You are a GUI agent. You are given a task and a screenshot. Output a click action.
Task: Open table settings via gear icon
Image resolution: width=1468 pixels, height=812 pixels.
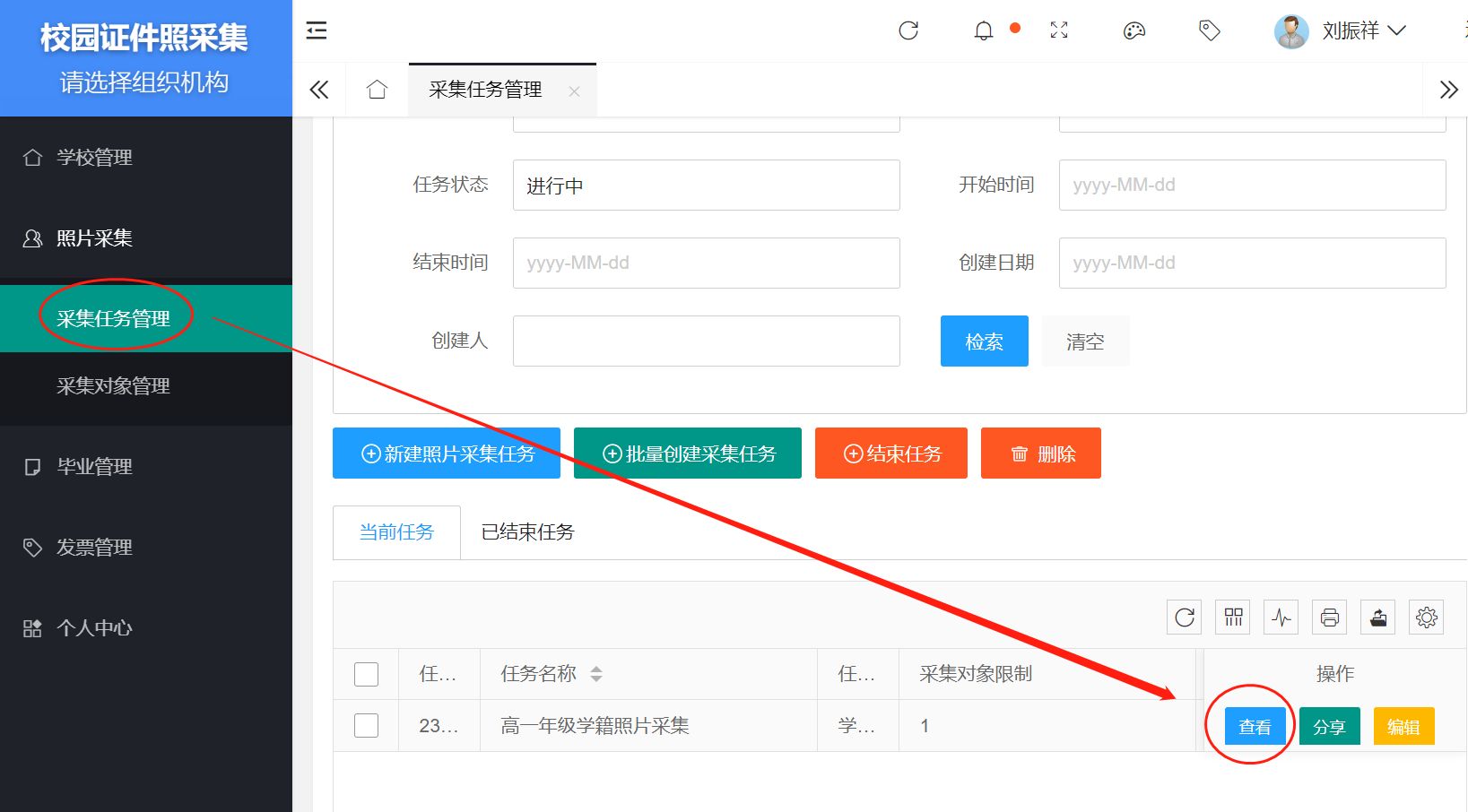(1426, 617)
